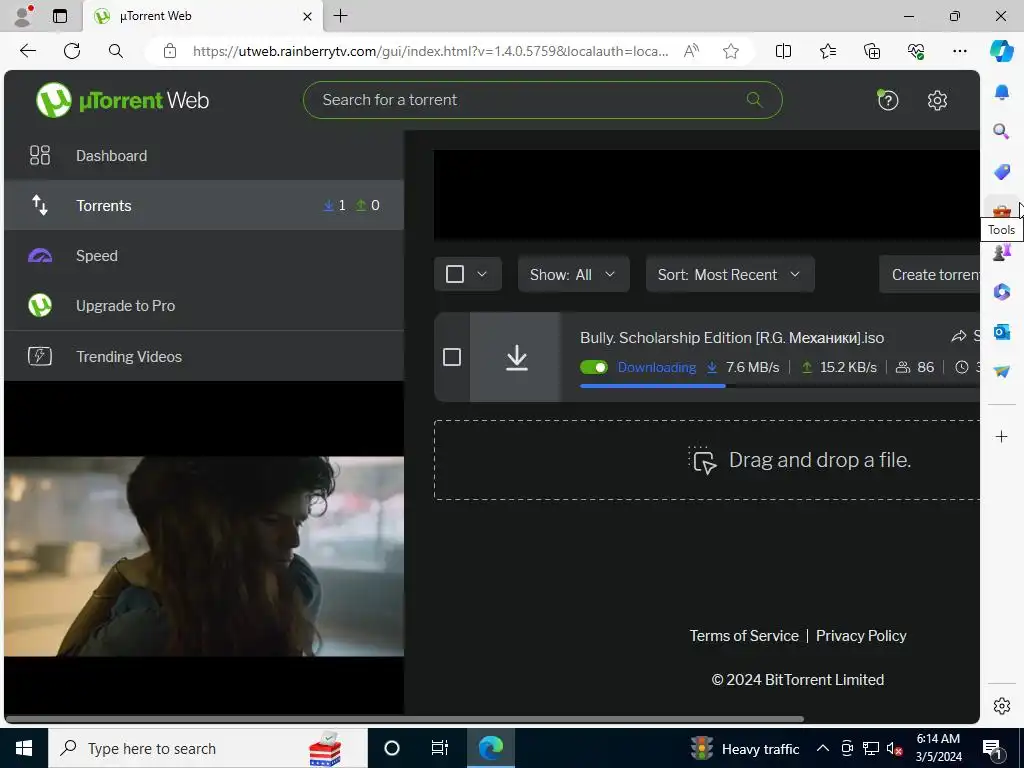Click Edge Settings and more ellipsis

click(x=959, y=51)
